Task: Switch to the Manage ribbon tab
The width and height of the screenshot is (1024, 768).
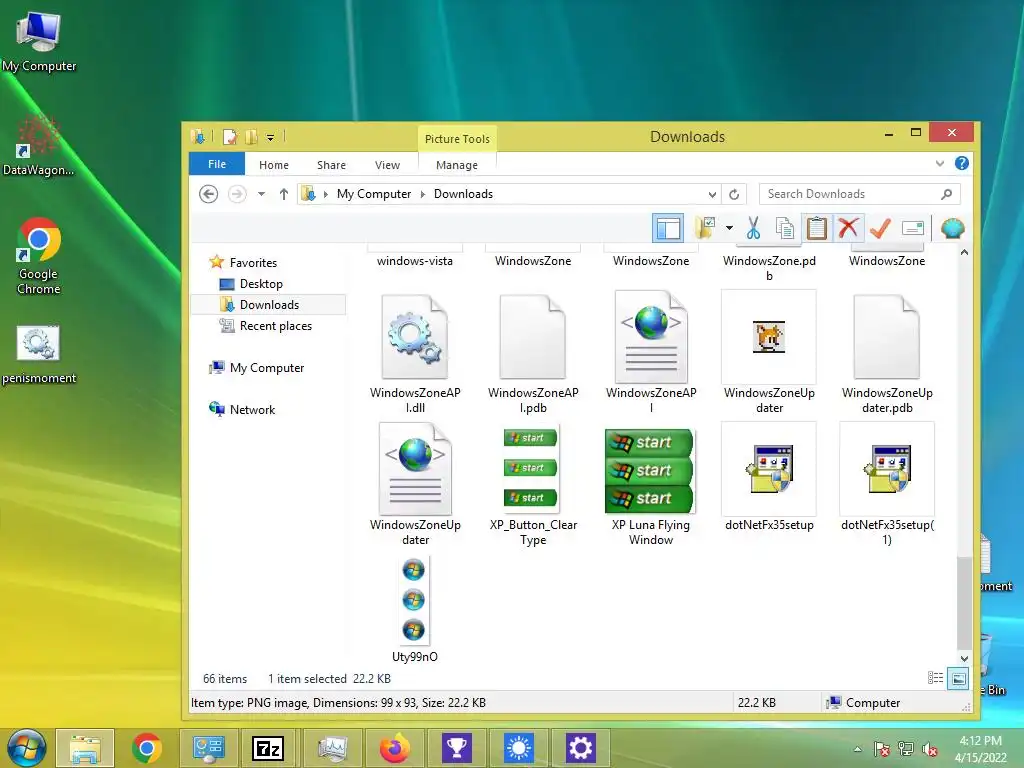Action: coord(456,165)
